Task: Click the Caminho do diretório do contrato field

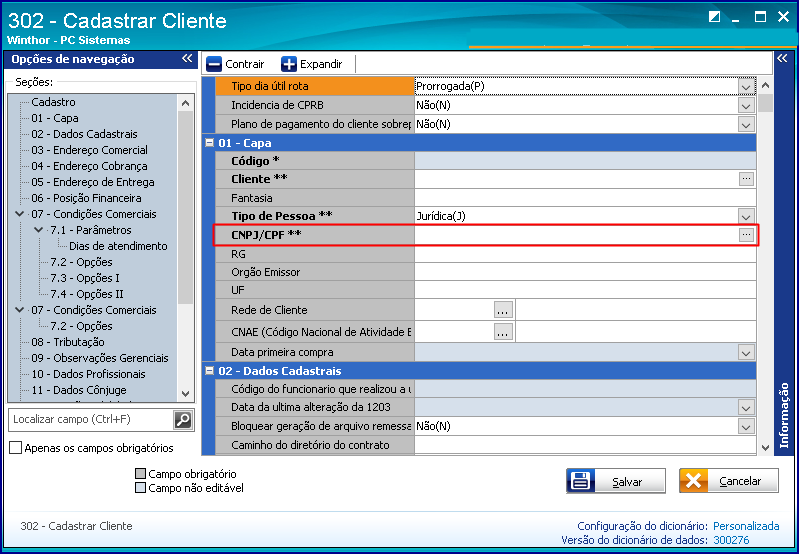Action: 585,445
